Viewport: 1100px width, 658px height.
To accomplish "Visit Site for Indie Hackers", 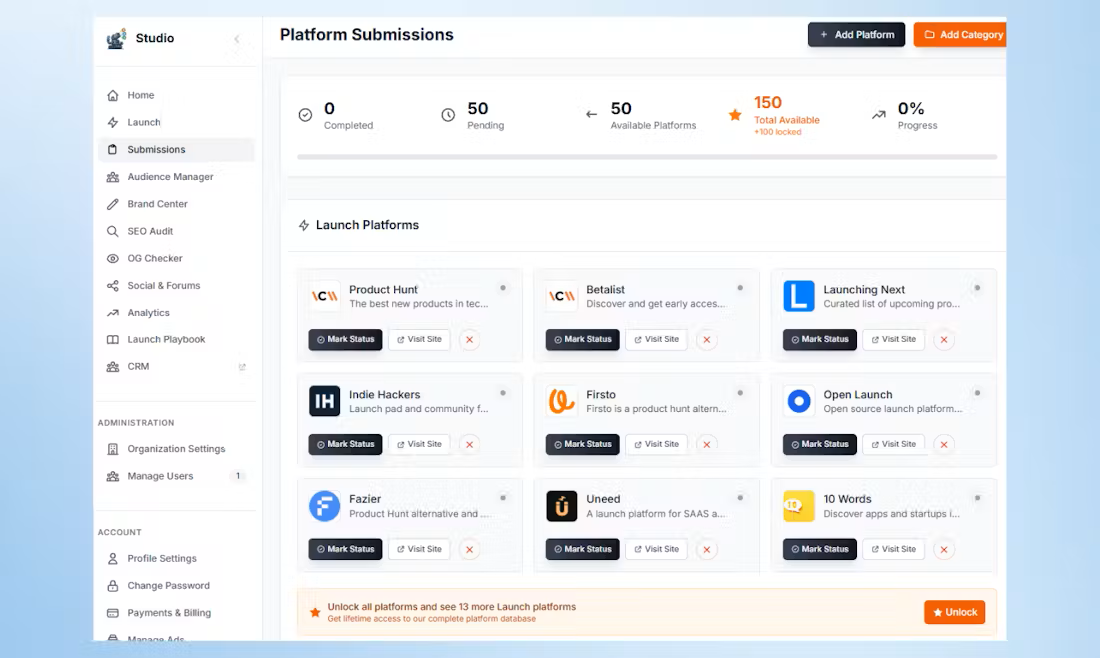I will click(x=419, y=444).
